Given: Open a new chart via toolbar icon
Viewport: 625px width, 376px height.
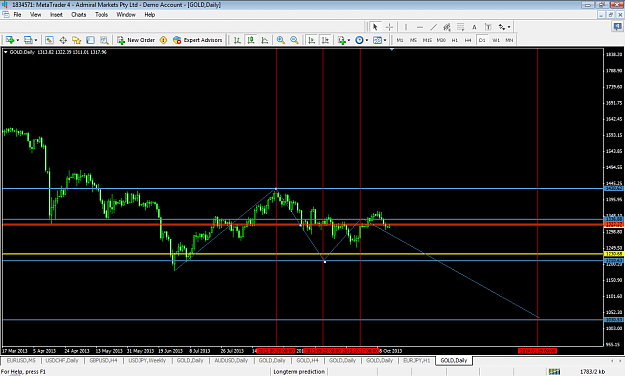Looking at the screenshot, I should [10, 40].
